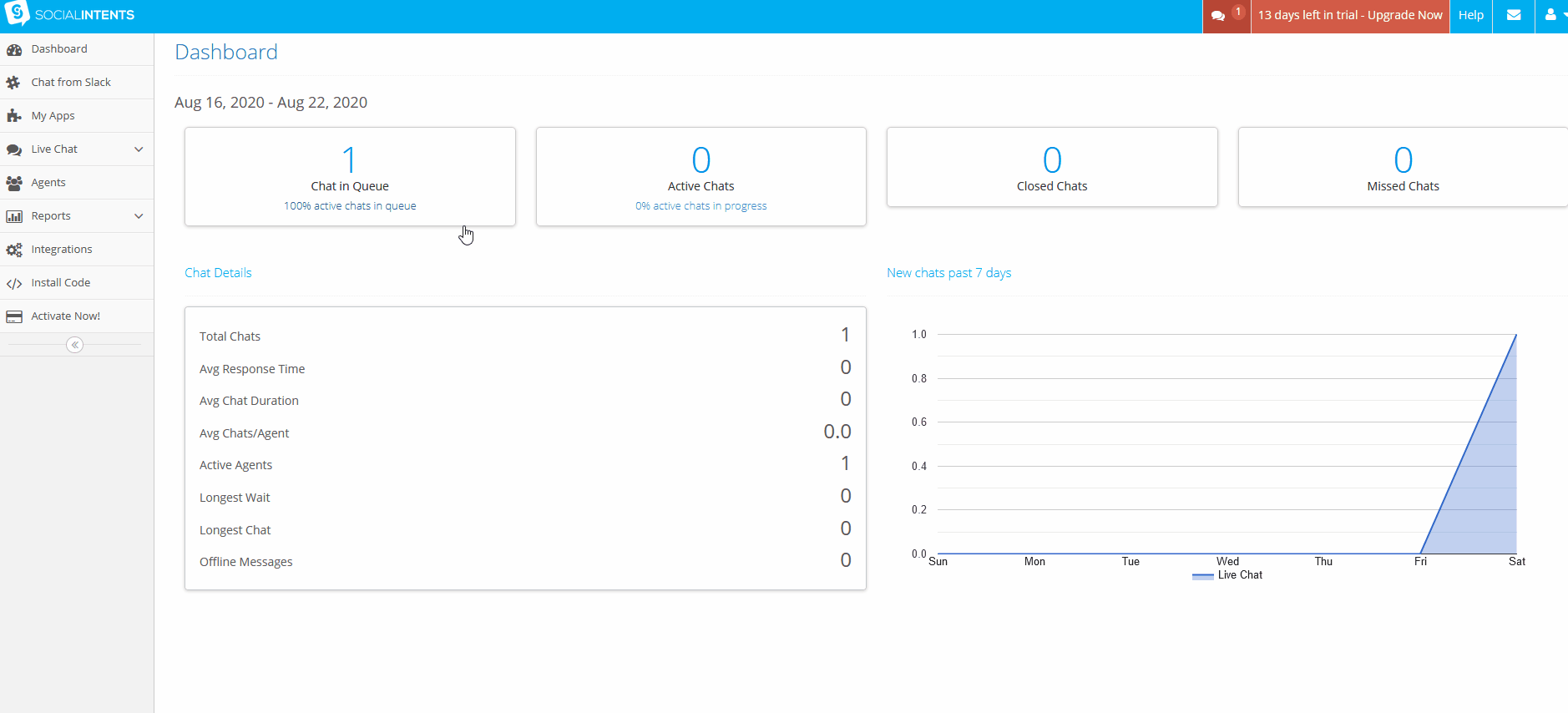This screenshot has height=713, width=1568.
Task: Open the Active Chats card
Action: [x=701, y=176]
